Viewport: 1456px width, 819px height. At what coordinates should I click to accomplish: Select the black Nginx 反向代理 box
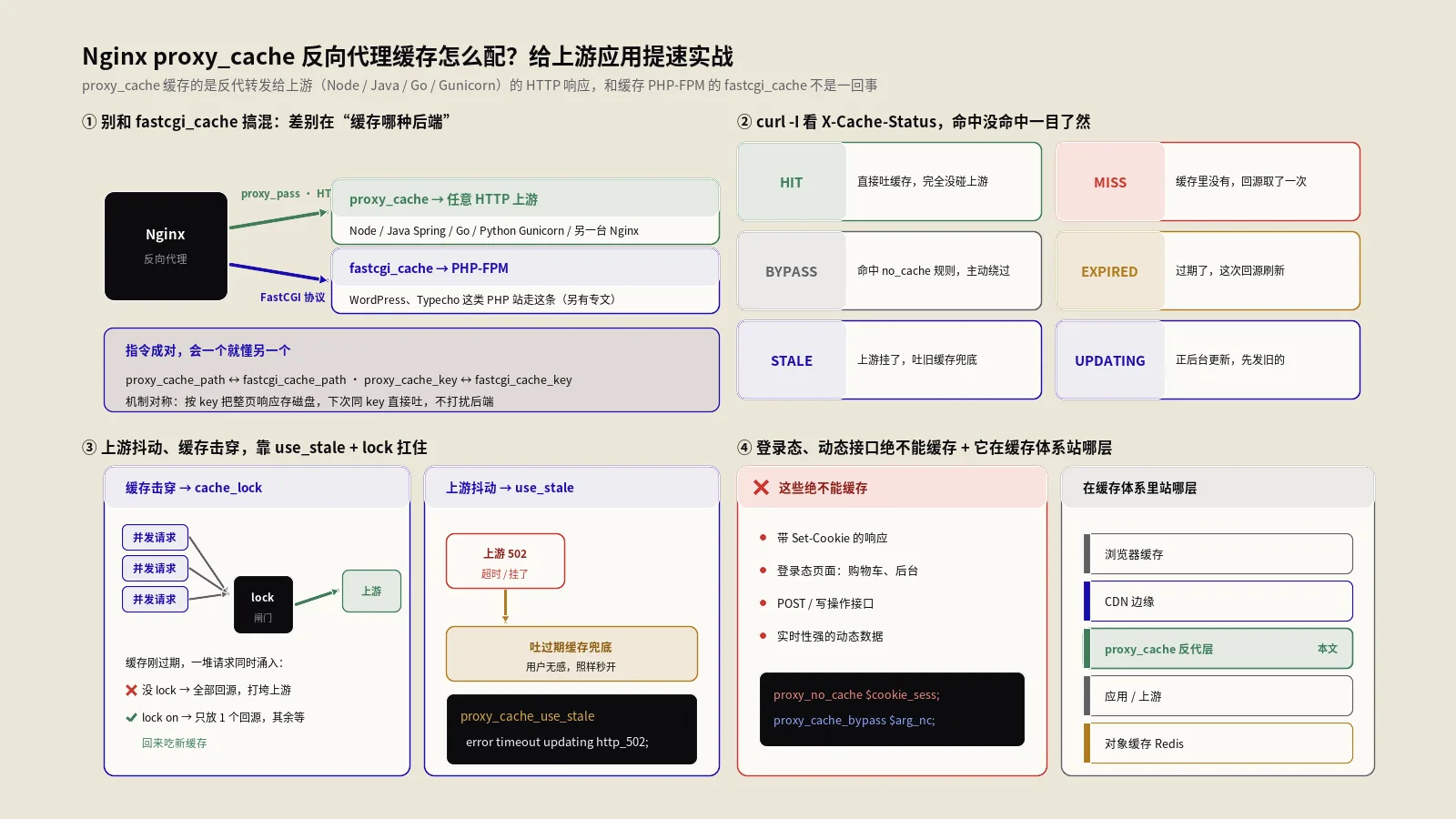[x=166, y=246]
